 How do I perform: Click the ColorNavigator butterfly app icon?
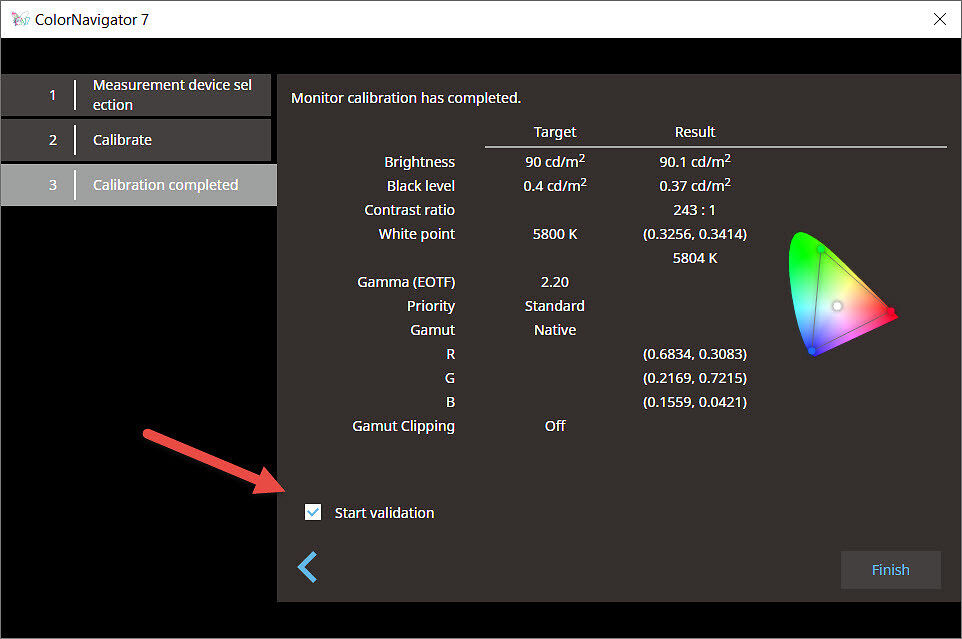(18, 18)
